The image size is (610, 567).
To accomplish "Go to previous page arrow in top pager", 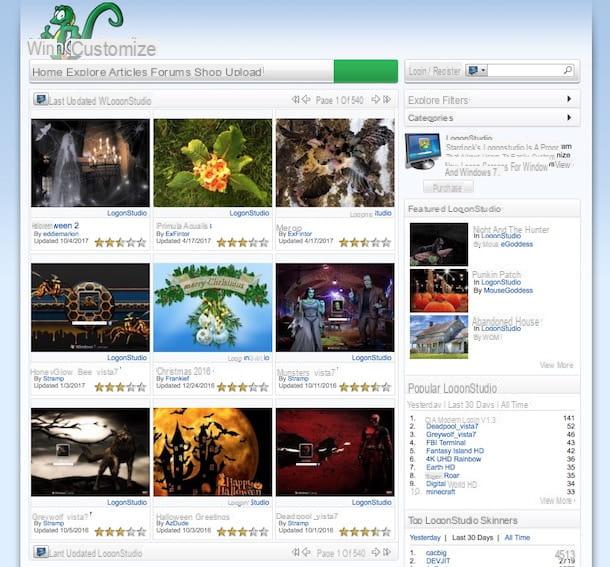I will (306, 100).
